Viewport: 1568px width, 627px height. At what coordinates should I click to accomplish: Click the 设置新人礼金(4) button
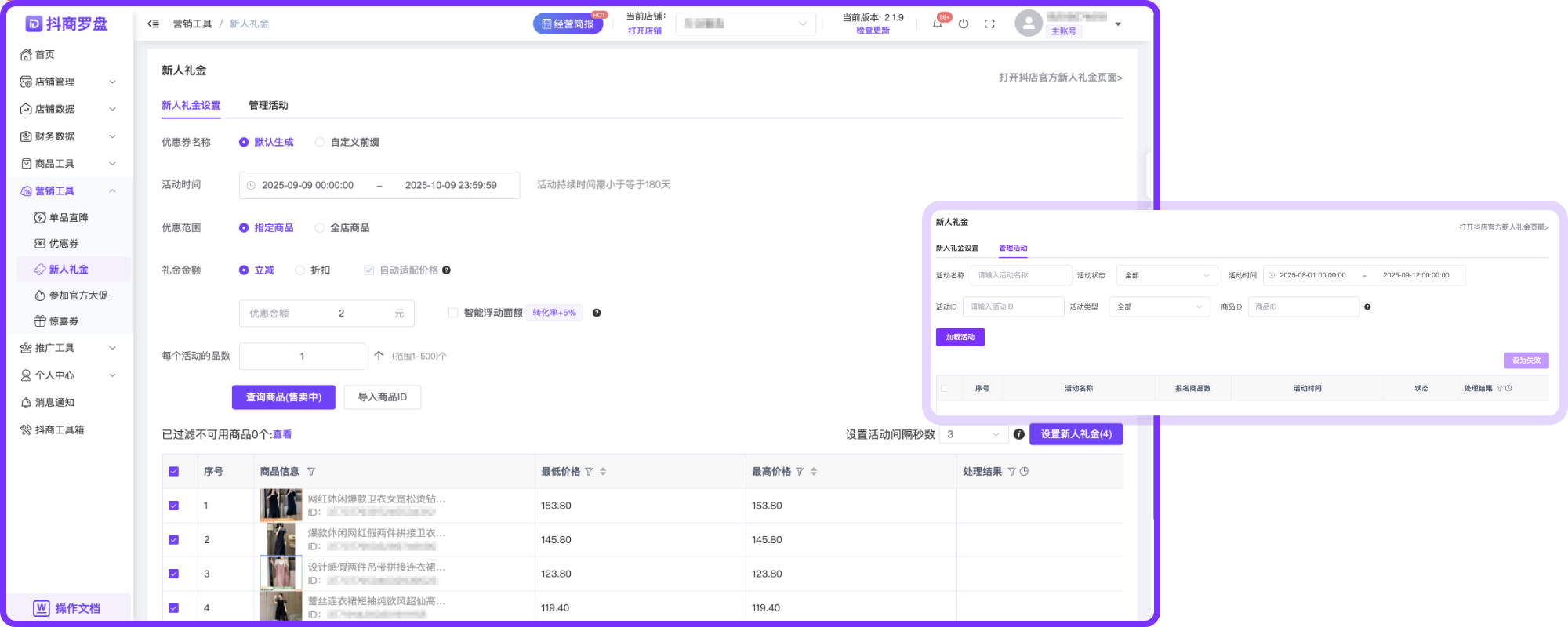(1076, 434)
